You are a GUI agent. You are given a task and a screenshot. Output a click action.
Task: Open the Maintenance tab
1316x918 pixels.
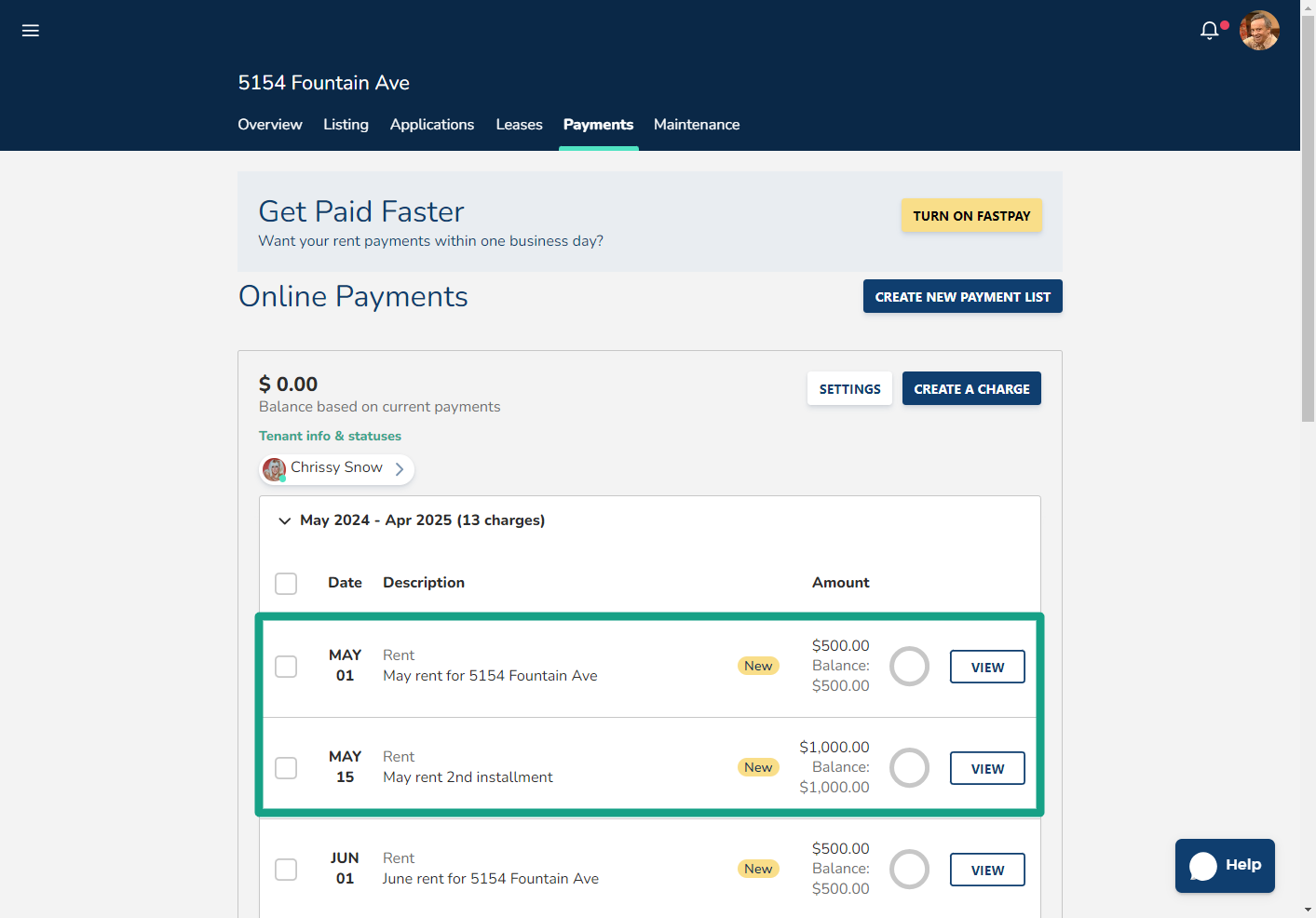pos(697,125)
